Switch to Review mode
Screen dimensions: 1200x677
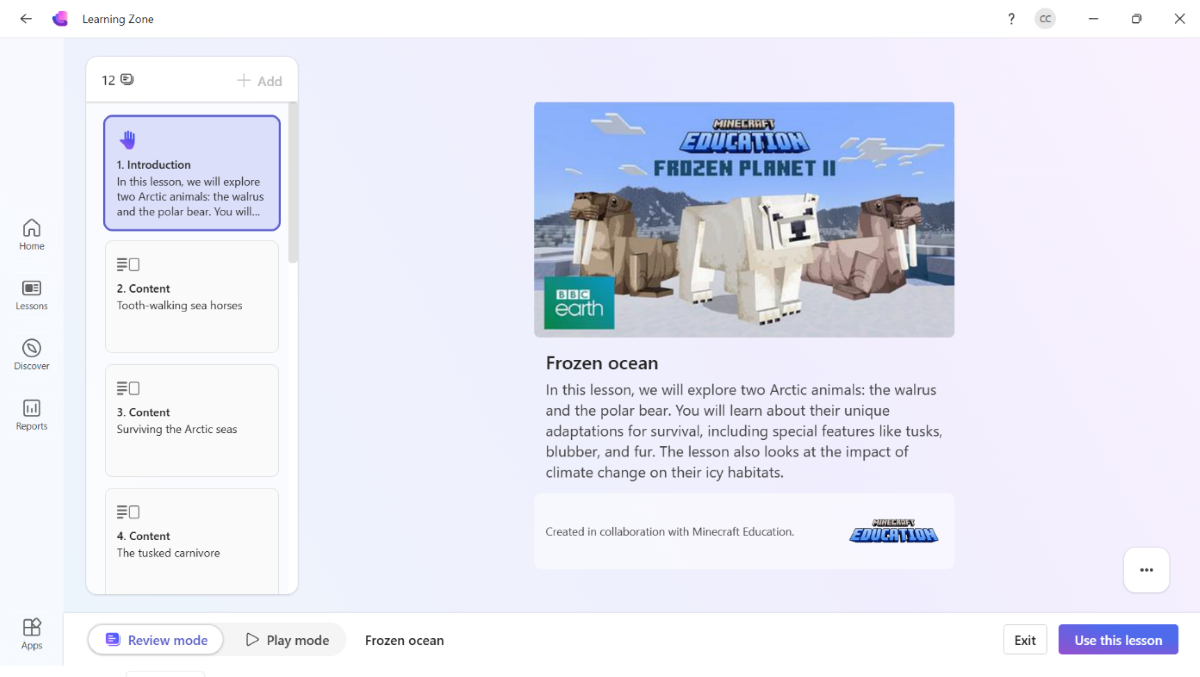click(156, 640)
